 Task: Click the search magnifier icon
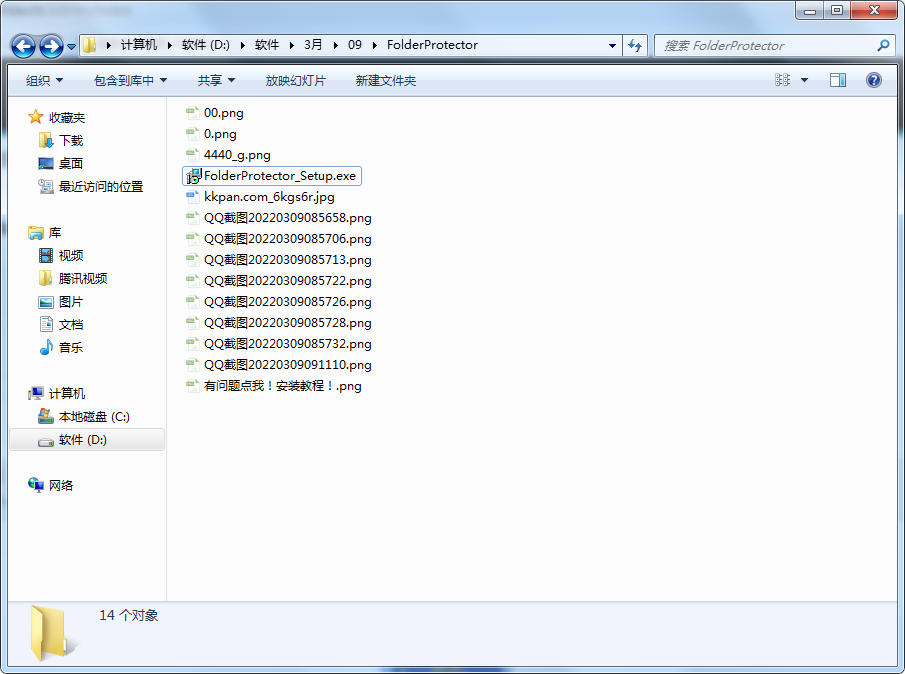coord(883,45)
